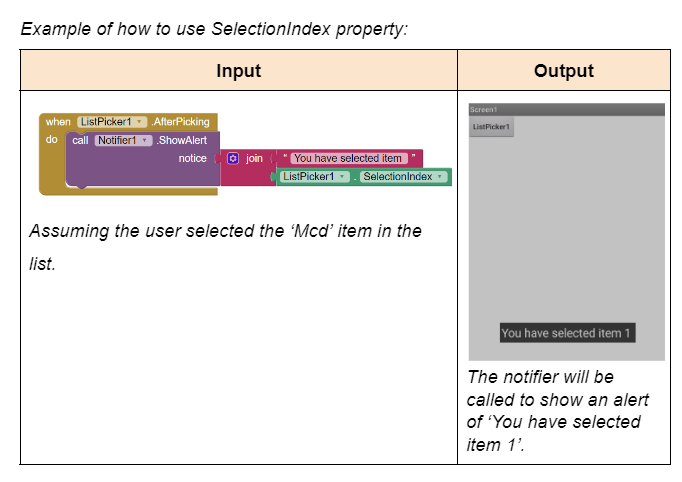
Task: Click the 'Input' column header
Action: click(238, 71)
